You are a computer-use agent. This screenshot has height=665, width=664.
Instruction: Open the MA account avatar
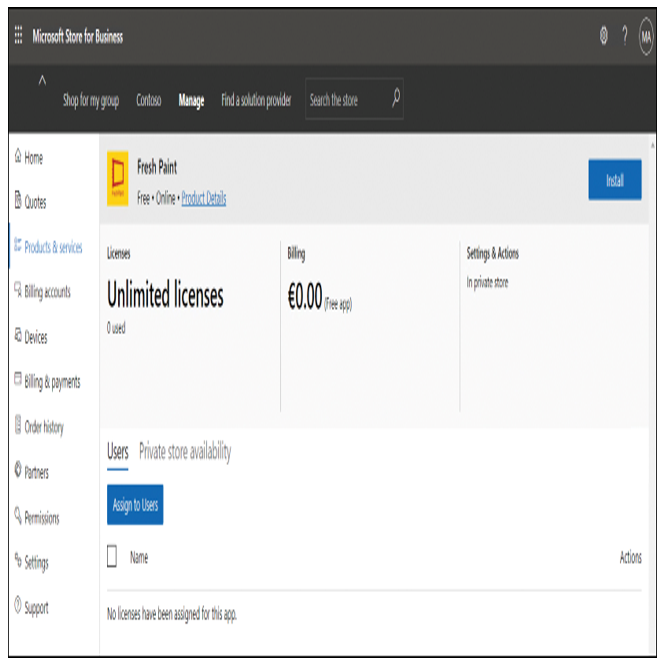click(x=646, y=36)
